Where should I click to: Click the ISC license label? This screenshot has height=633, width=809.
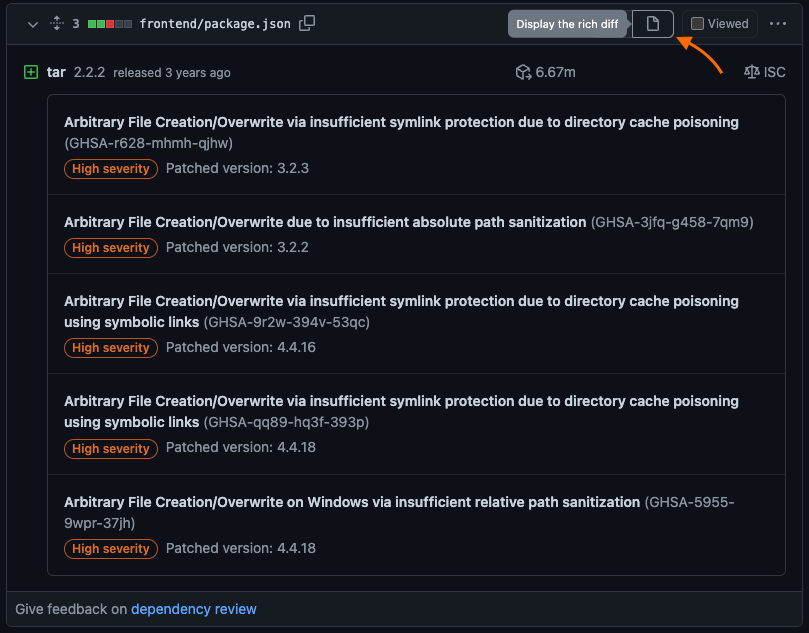pos(775,72)
